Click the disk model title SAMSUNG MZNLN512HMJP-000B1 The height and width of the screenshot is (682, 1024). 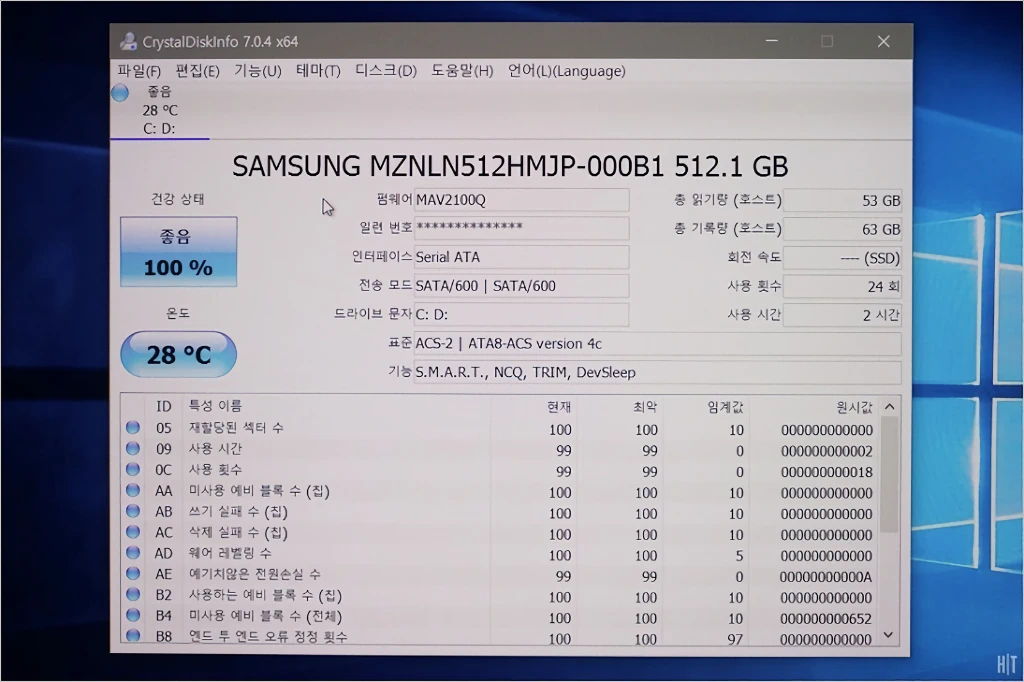pyautogui.click(x=448, y=166)
